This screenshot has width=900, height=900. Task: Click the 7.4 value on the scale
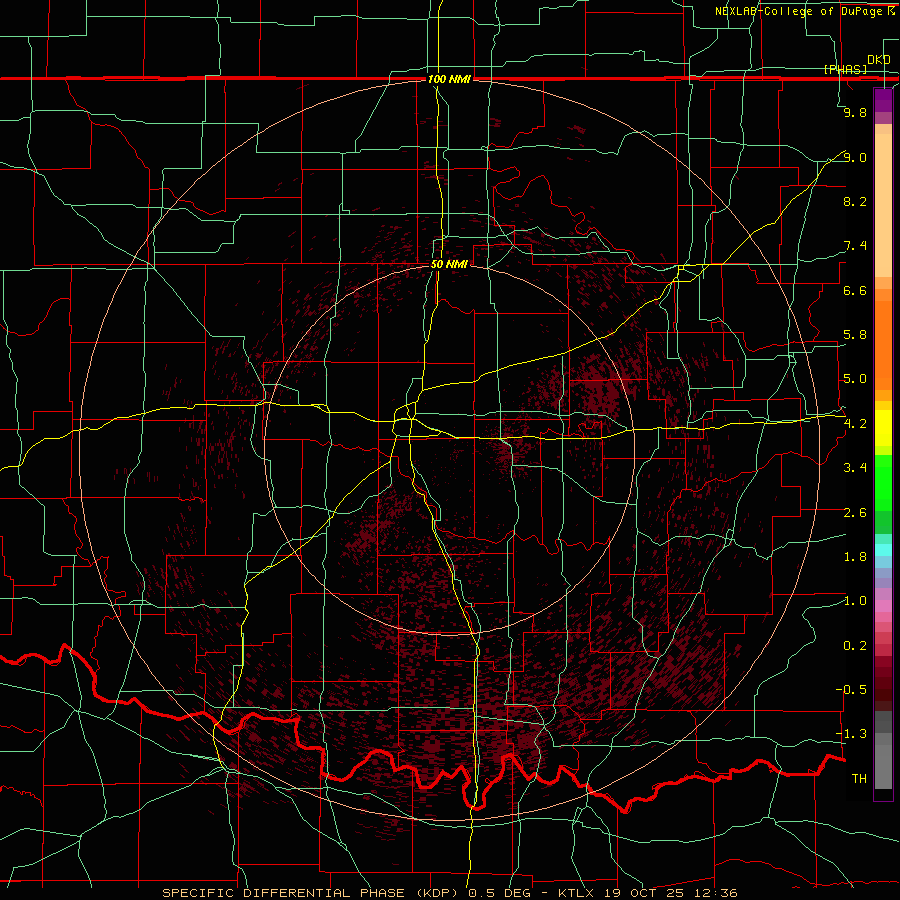[855, 246]
